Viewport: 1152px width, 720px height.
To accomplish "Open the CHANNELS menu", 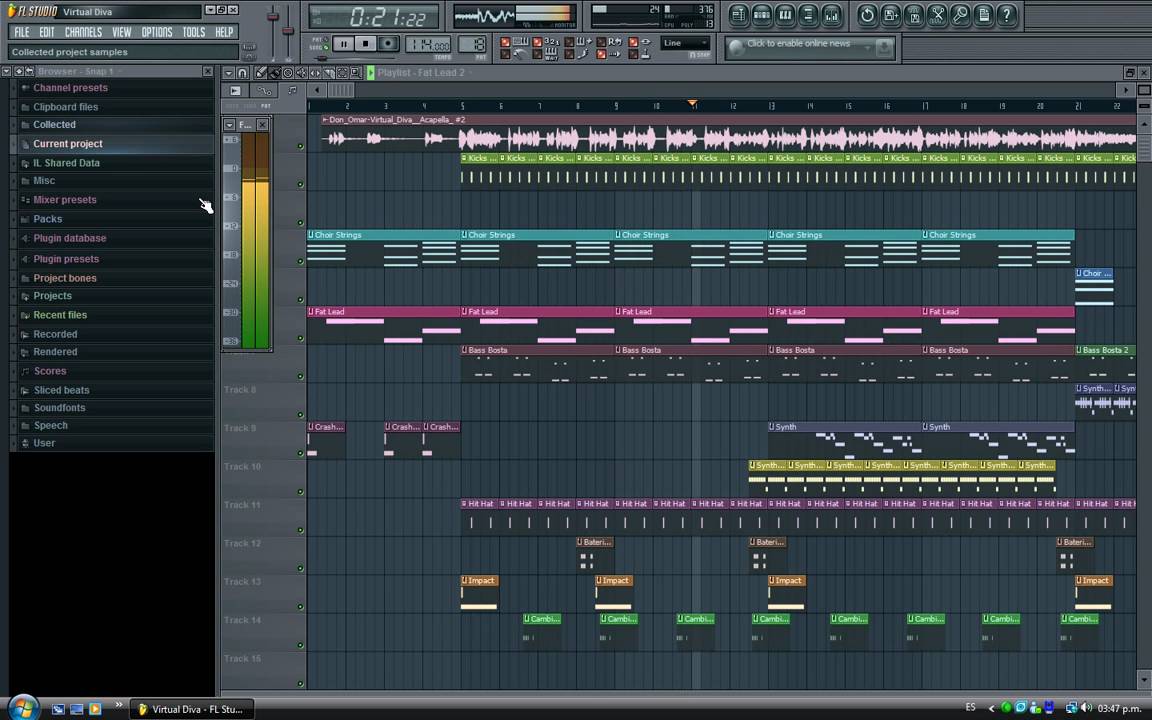I will (83, 32).
